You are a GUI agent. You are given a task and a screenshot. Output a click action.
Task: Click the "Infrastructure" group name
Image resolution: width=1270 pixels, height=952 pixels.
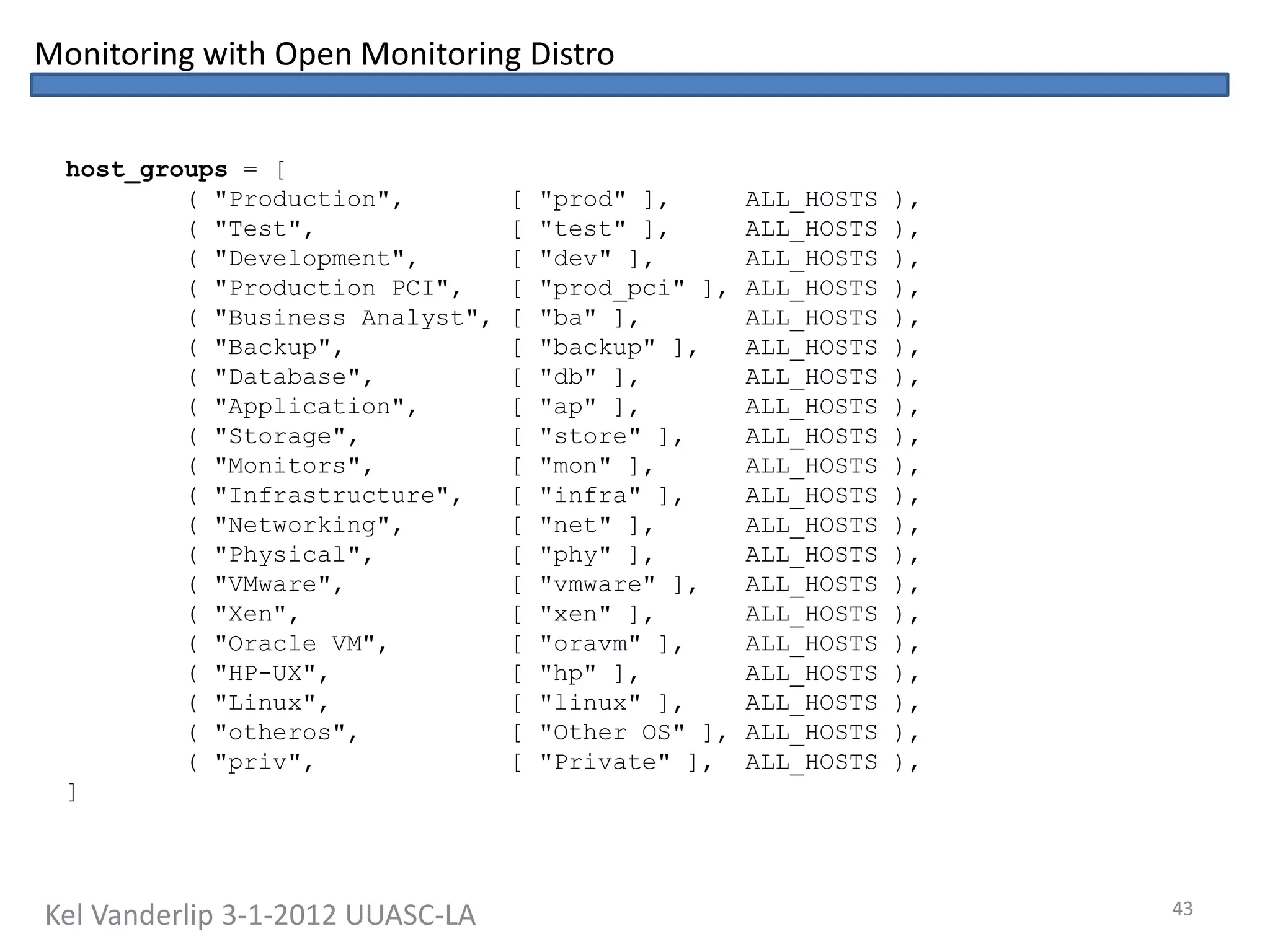(x=332, y=496)
